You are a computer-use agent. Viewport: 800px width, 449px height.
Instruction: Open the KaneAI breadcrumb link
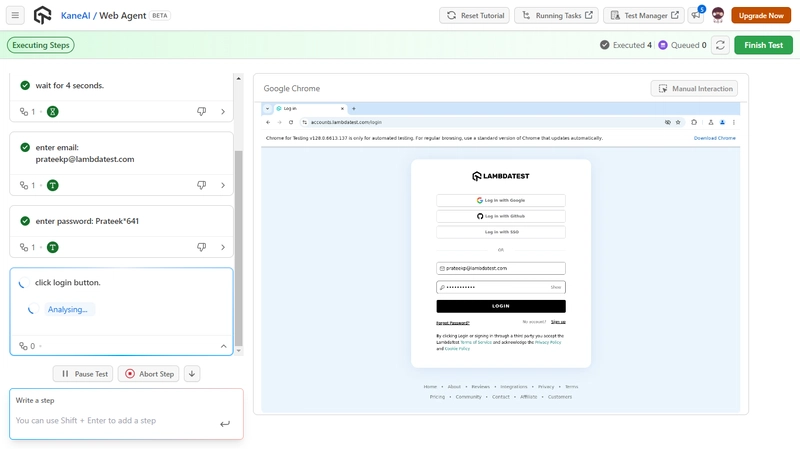point(76,16)
